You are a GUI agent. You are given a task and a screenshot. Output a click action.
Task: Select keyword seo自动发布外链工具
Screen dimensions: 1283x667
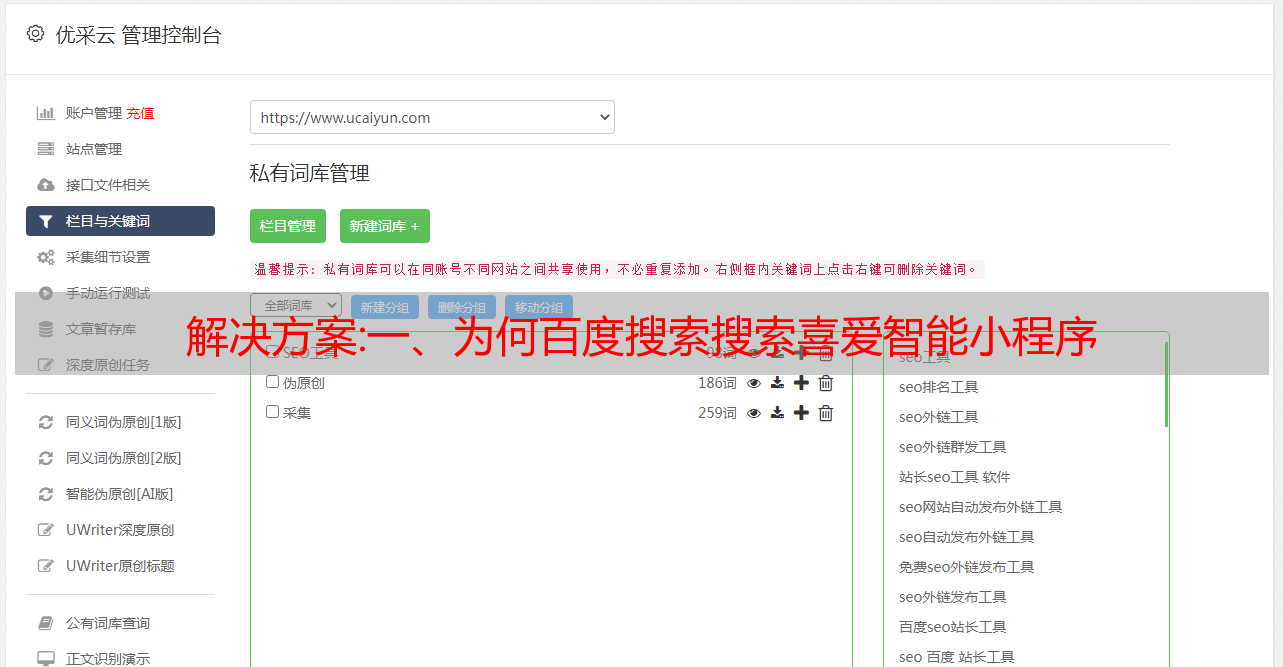[x=967, y=537]
